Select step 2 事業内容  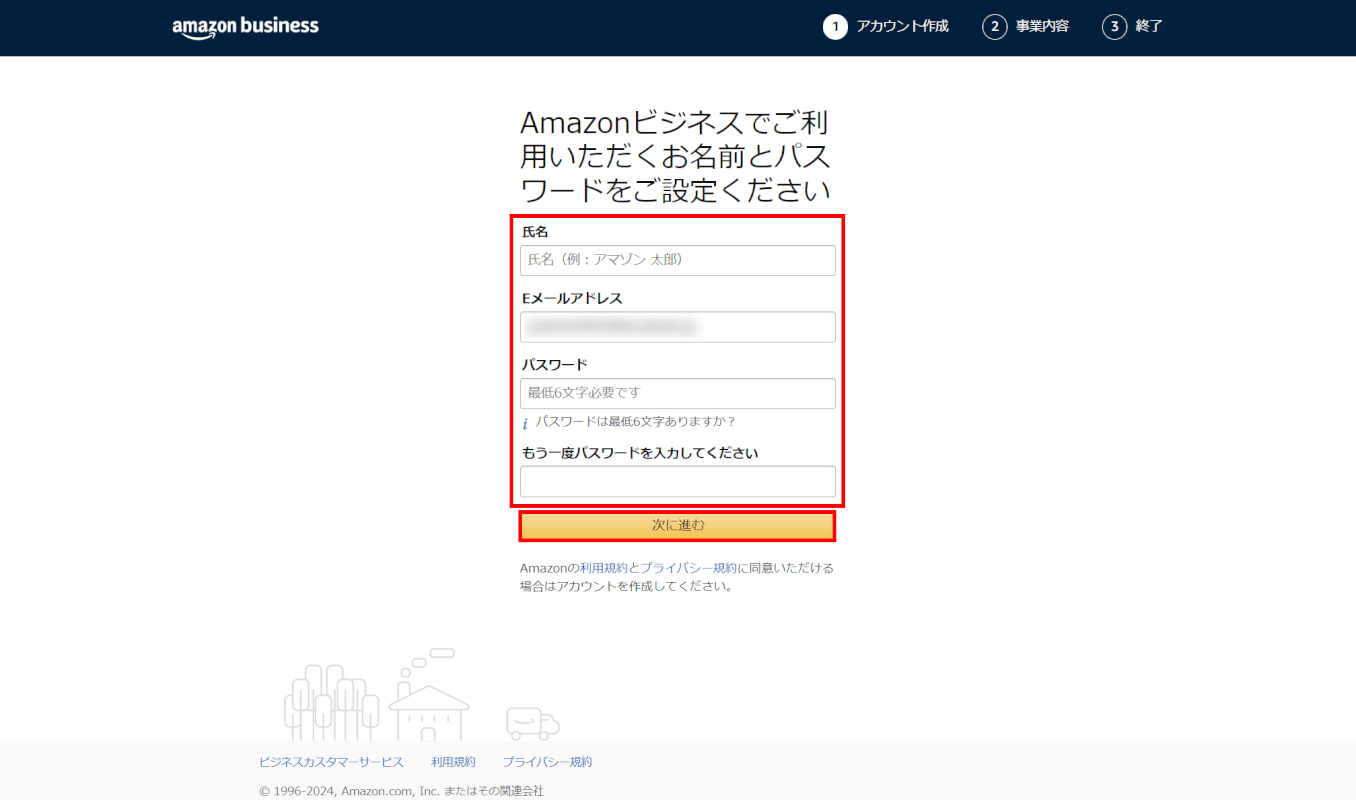coord(1025,27)
